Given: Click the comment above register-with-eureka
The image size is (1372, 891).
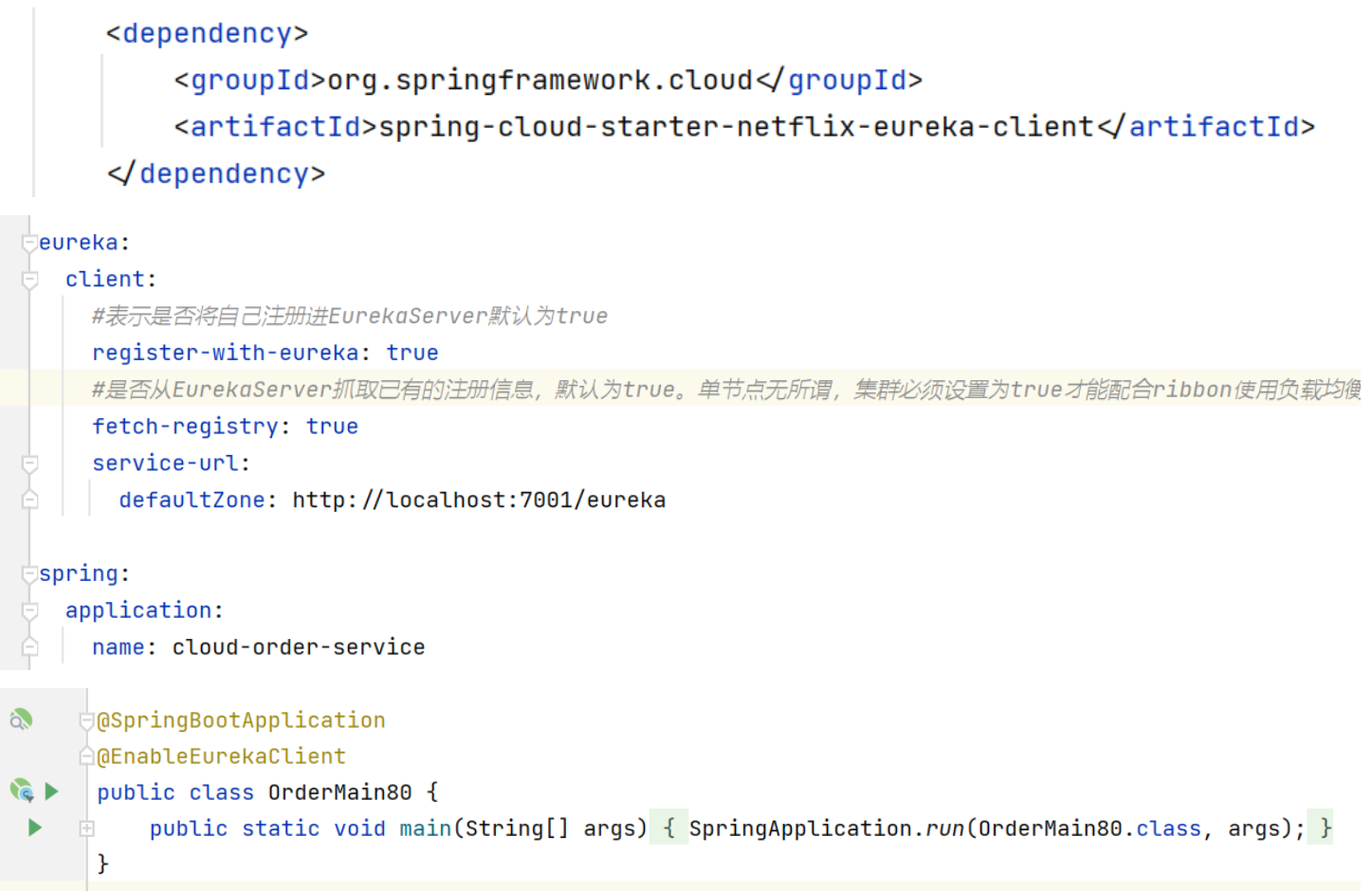Looking at the screenshot, I should (x=350, y=316).
